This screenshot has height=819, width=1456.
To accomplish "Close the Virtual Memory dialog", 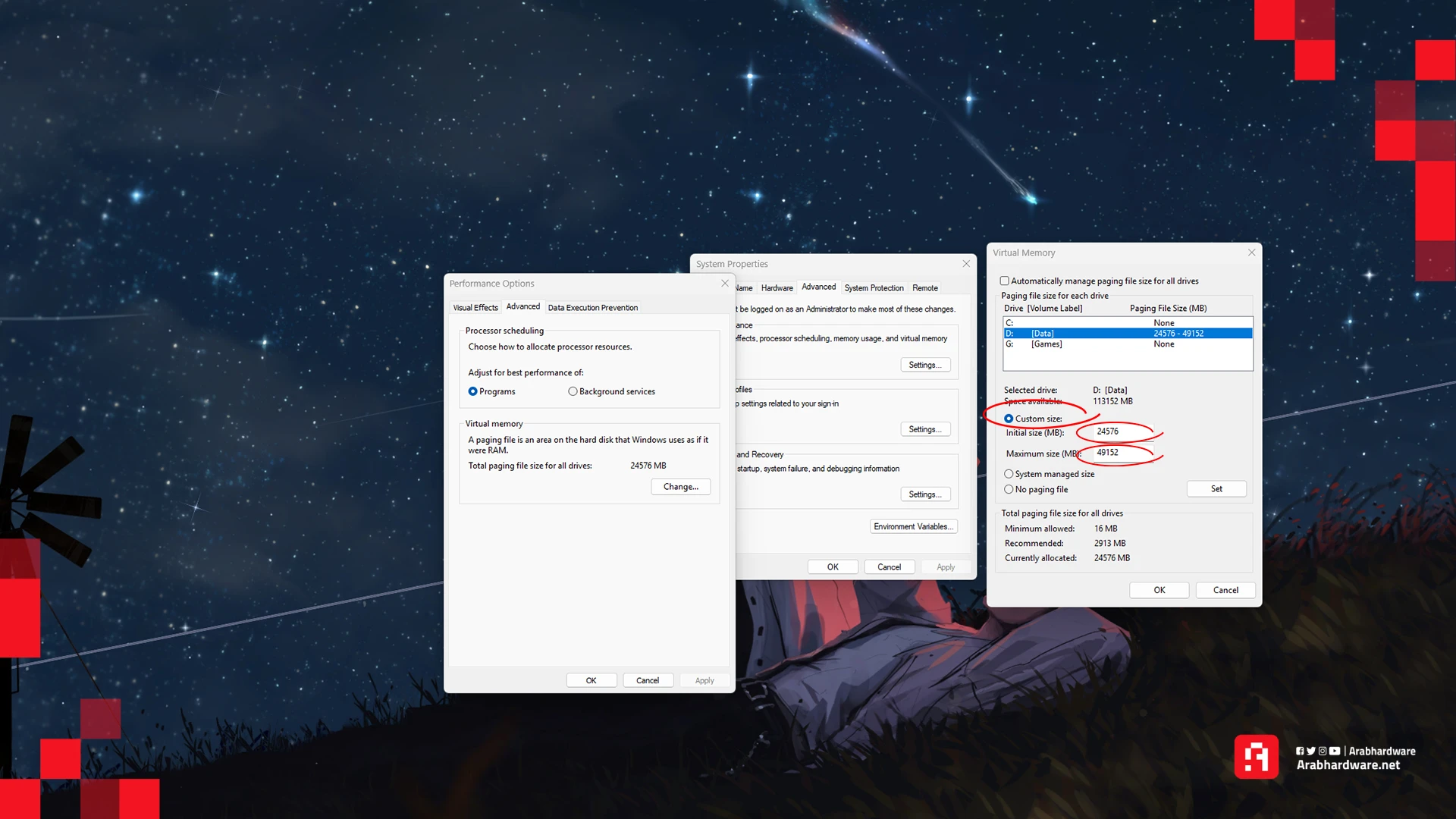I will (1251, 253).
